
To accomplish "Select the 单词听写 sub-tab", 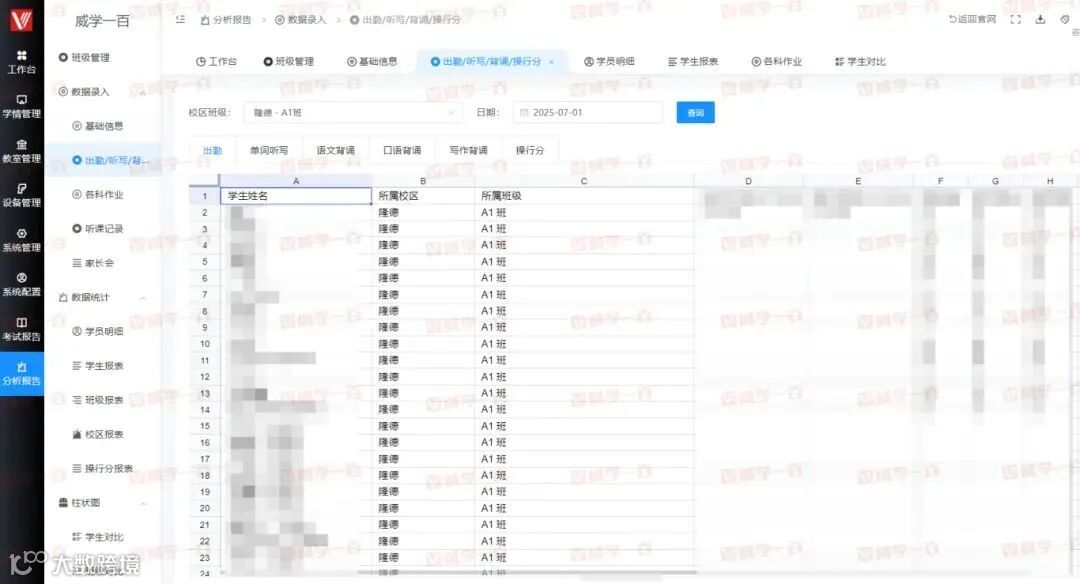I will (269, 150).
